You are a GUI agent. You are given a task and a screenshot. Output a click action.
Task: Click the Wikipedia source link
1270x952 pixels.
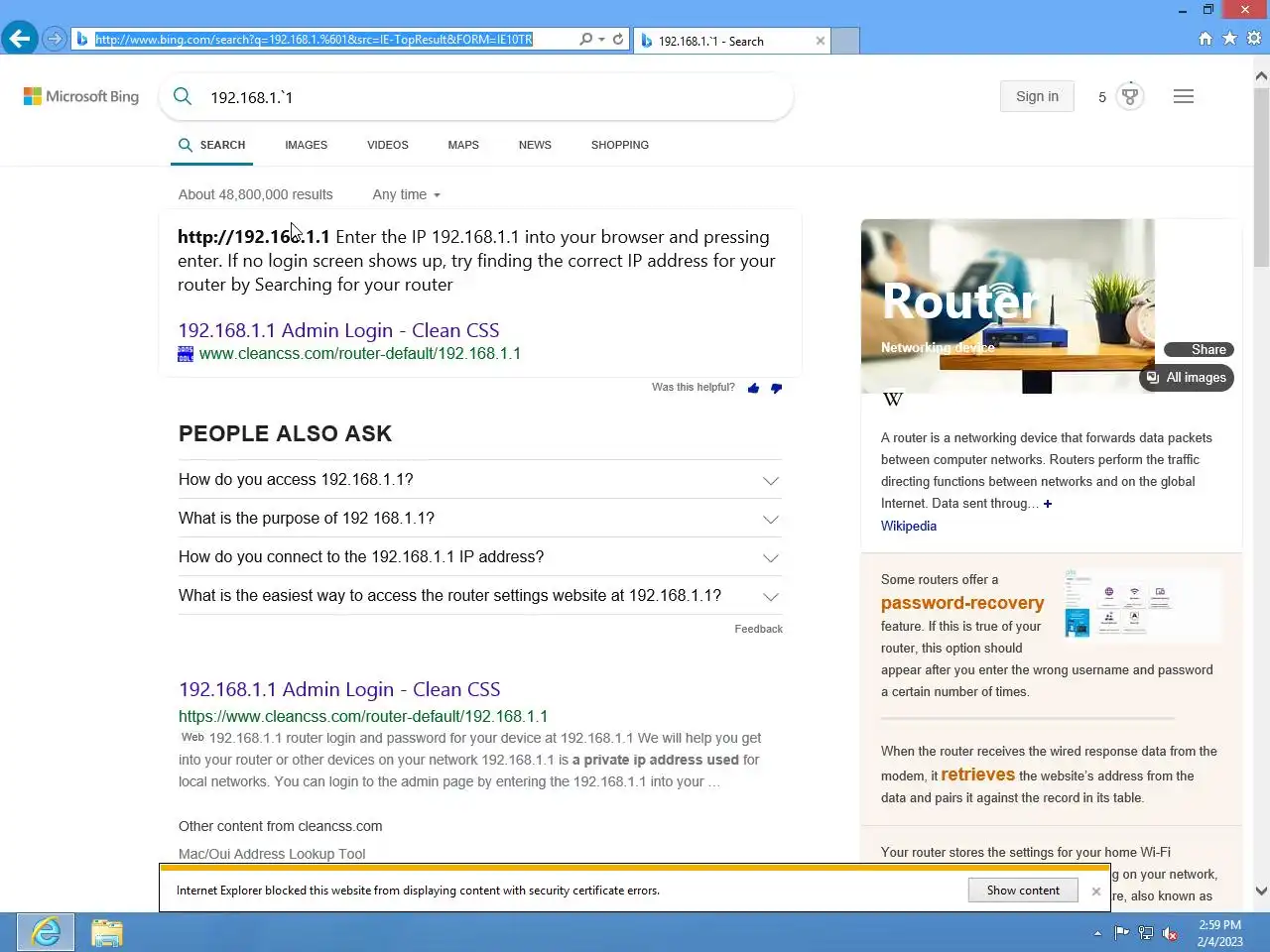click(x=908, y=526)
